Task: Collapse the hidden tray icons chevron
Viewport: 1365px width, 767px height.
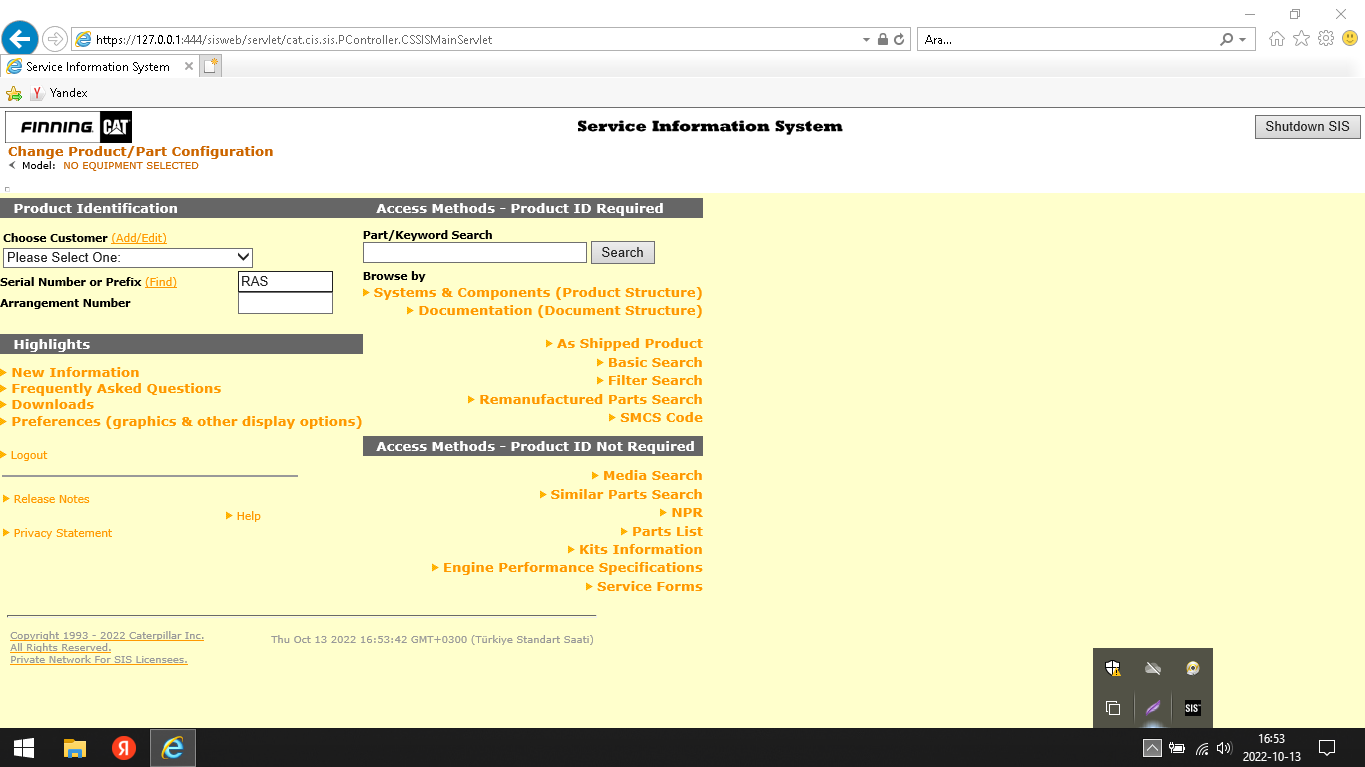Action: tap(1152, 748)
